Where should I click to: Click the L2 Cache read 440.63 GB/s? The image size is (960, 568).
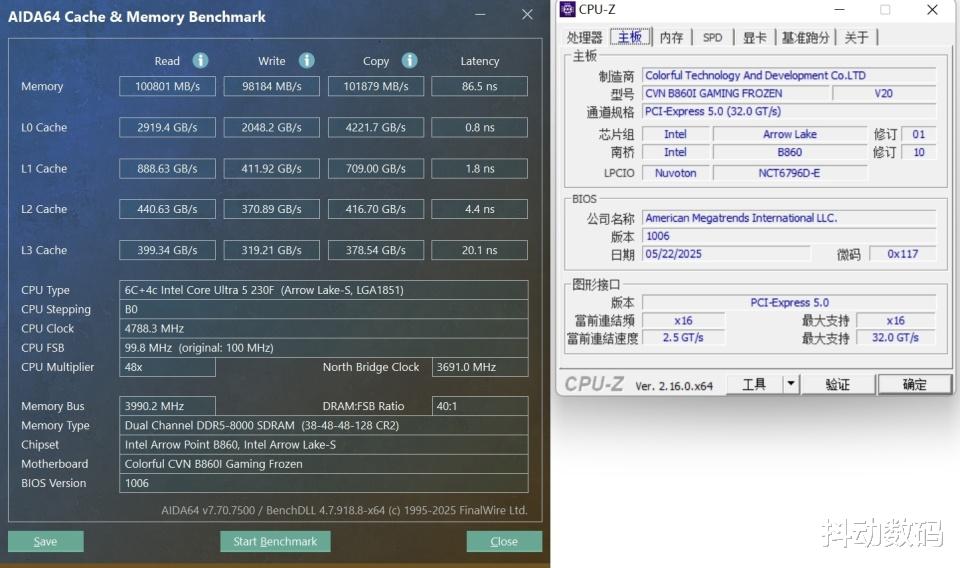click(167, 209)
